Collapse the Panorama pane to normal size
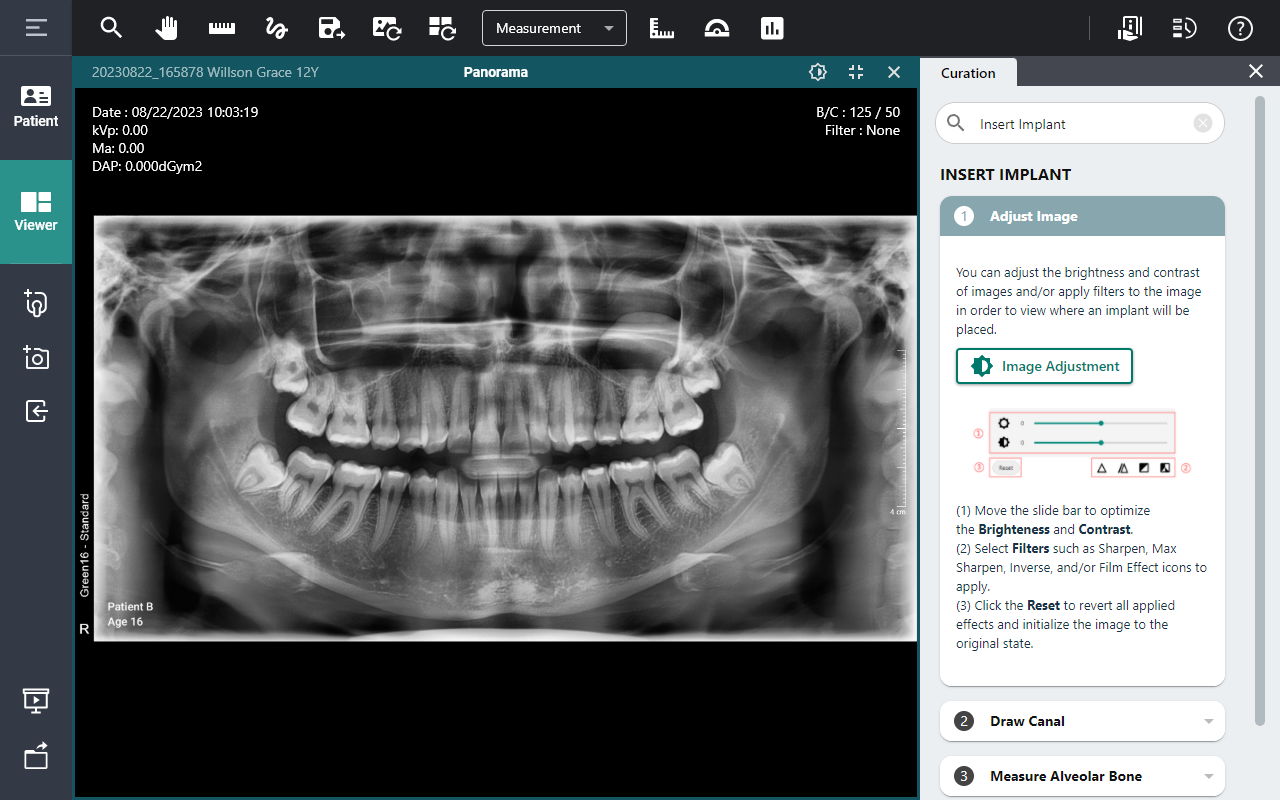 tap(856, 72)
